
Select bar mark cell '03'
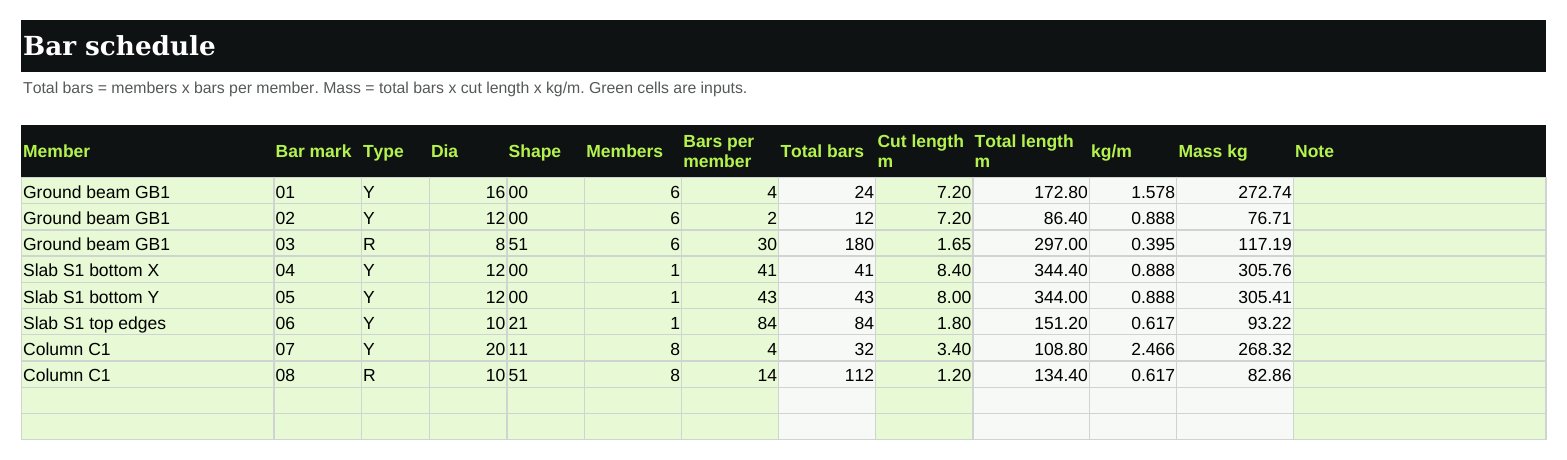click(x=318, y=244)
